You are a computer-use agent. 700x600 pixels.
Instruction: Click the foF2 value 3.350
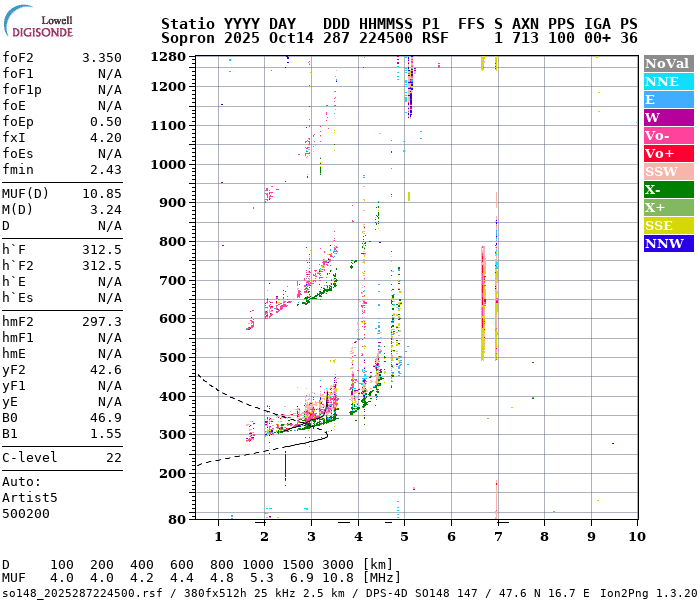click(101, 58)
